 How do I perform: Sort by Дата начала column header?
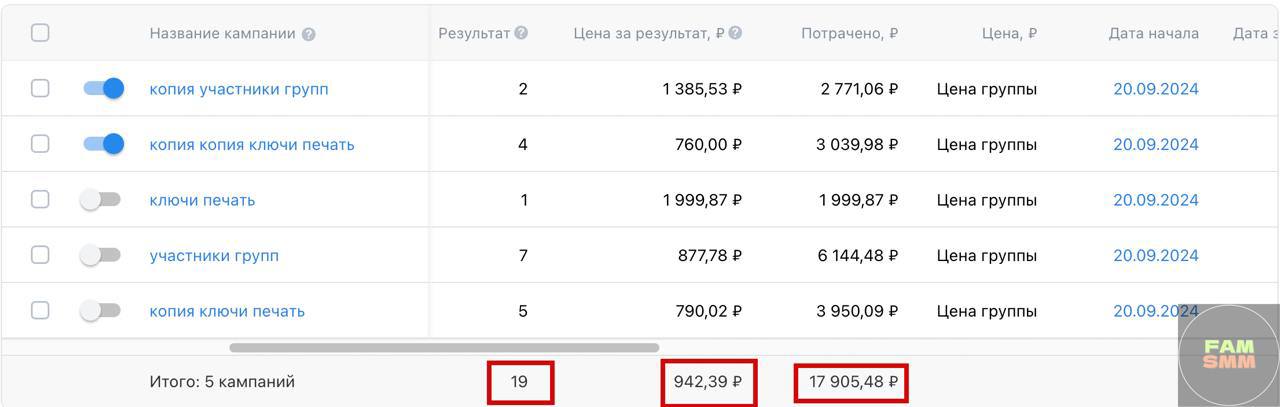[x=1153, y=33]
